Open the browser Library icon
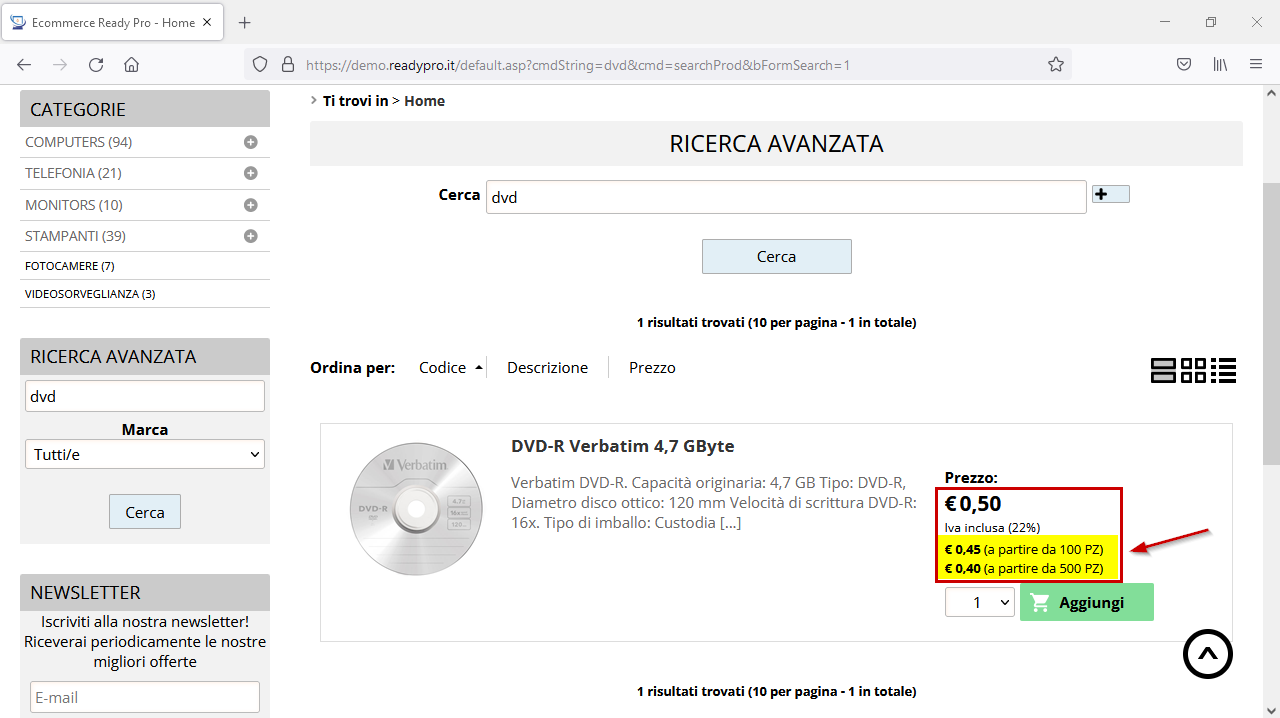This screenshot has width=1280, height=718. 1220,65
